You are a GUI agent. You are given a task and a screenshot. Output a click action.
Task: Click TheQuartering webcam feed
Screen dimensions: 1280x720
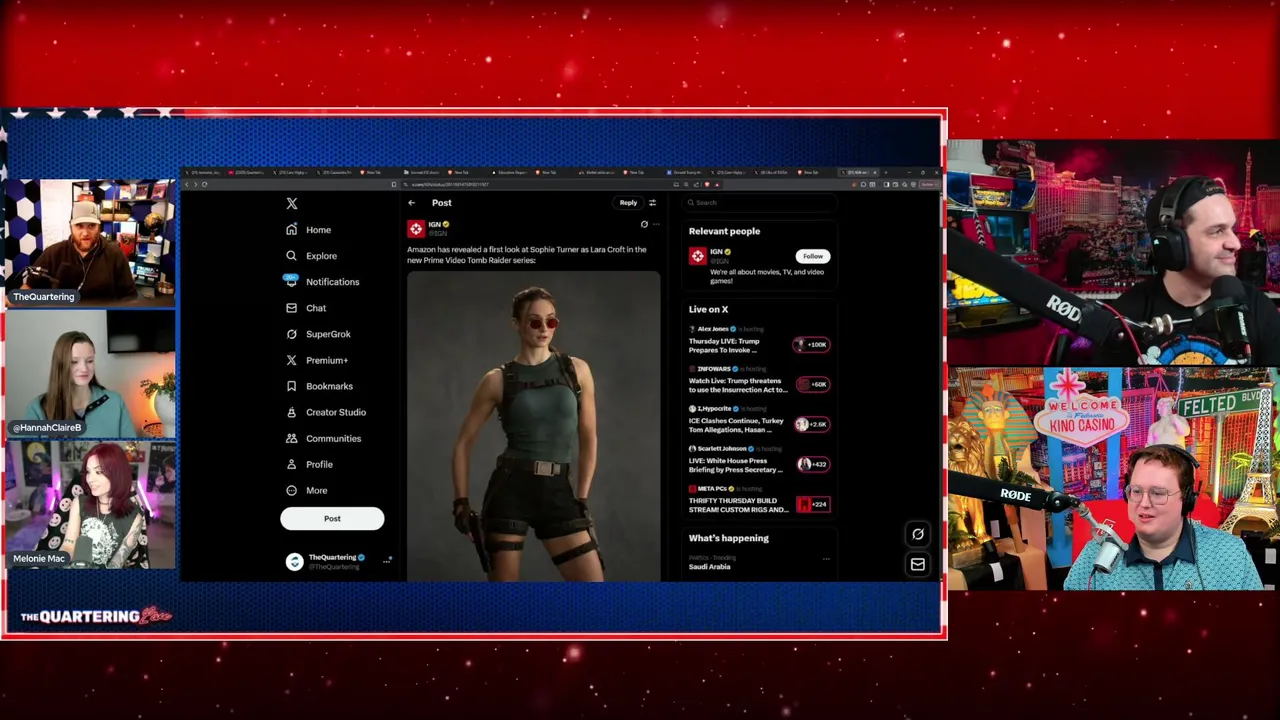[90, 242]
